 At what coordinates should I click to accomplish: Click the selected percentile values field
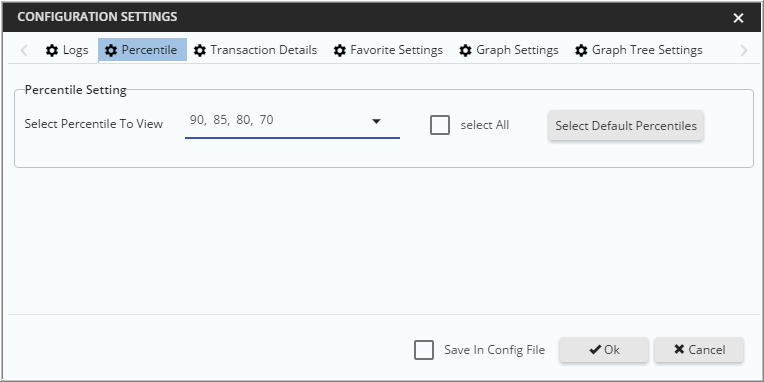click(x=292, y=121)
